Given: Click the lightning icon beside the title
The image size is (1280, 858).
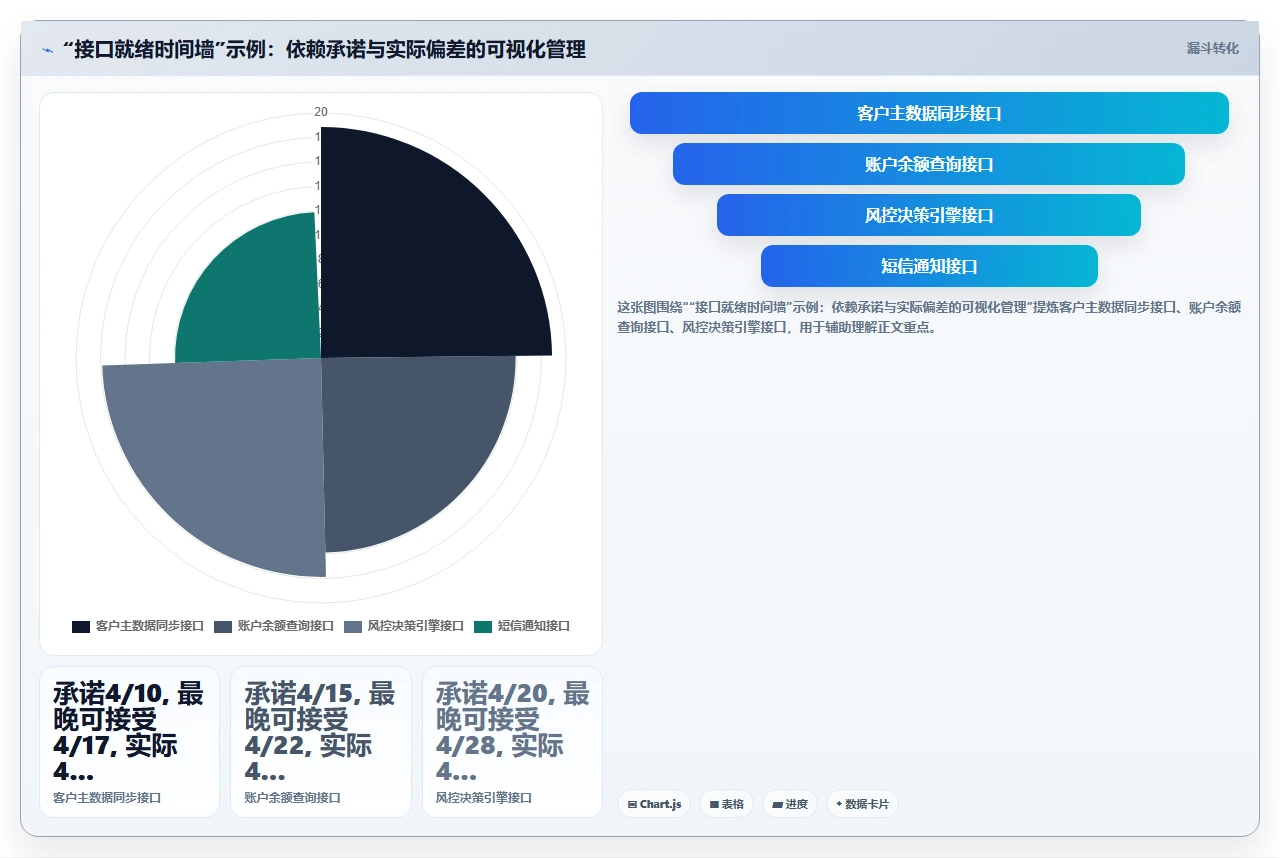Looking at the screenshot, I should (48, 49).
